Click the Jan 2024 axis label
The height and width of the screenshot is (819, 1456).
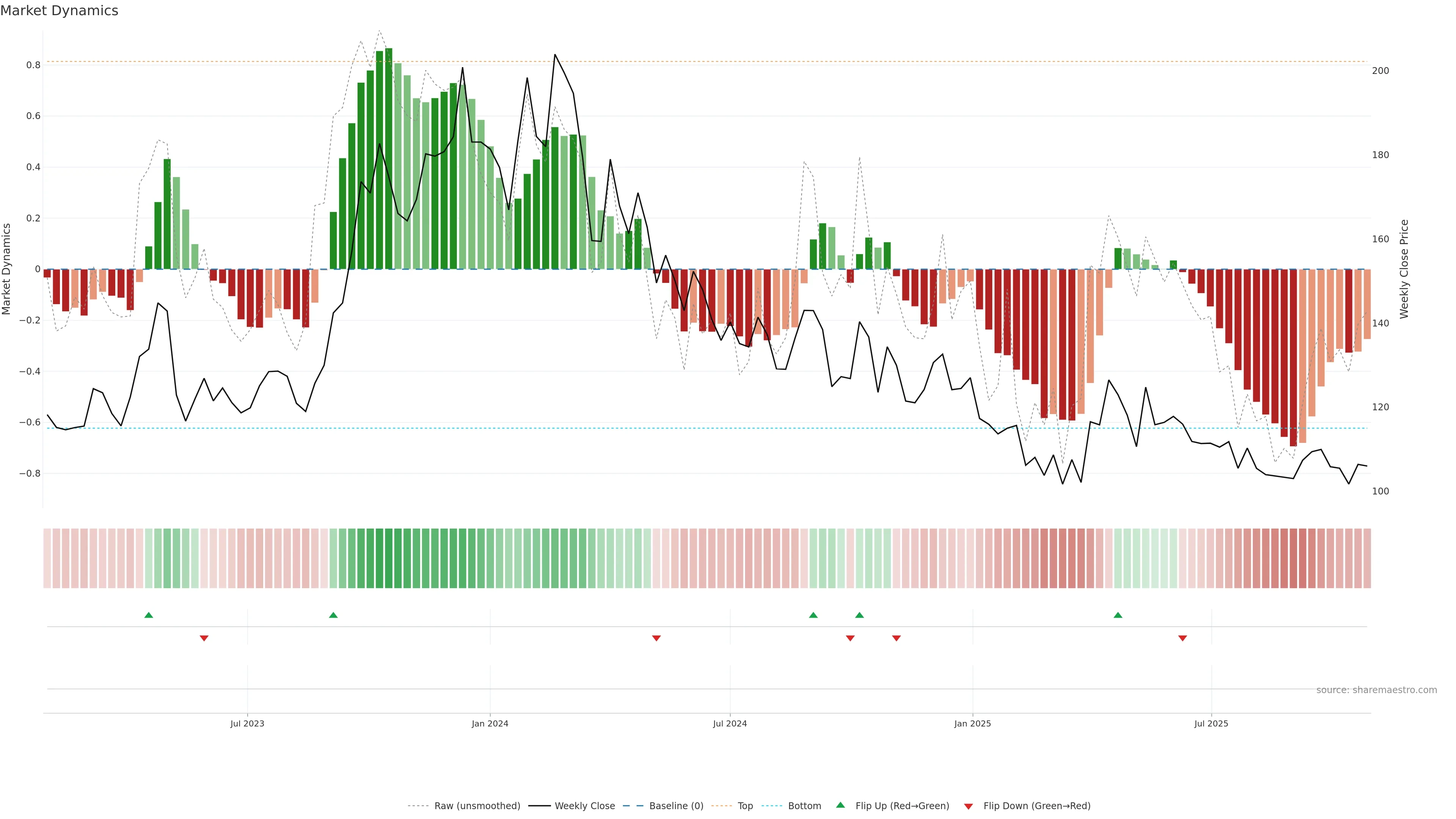click(x=490, y=723)
